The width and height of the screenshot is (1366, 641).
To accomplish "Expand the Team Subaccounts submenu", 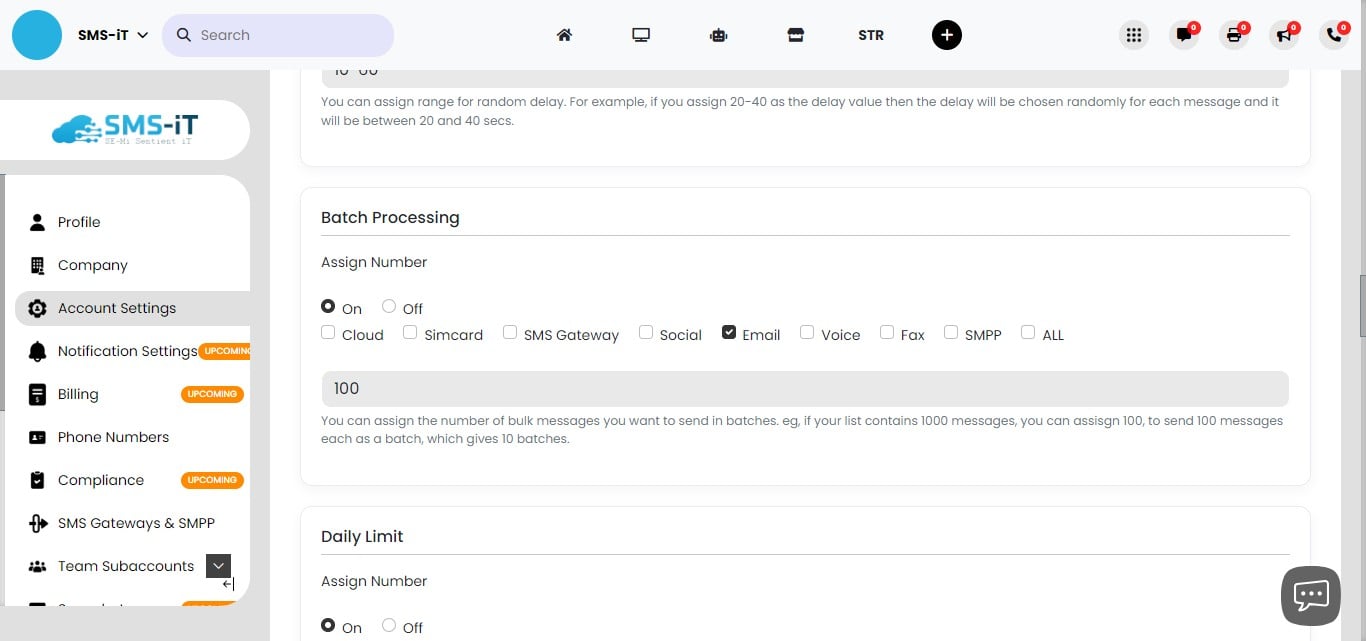I will point(218,565).
